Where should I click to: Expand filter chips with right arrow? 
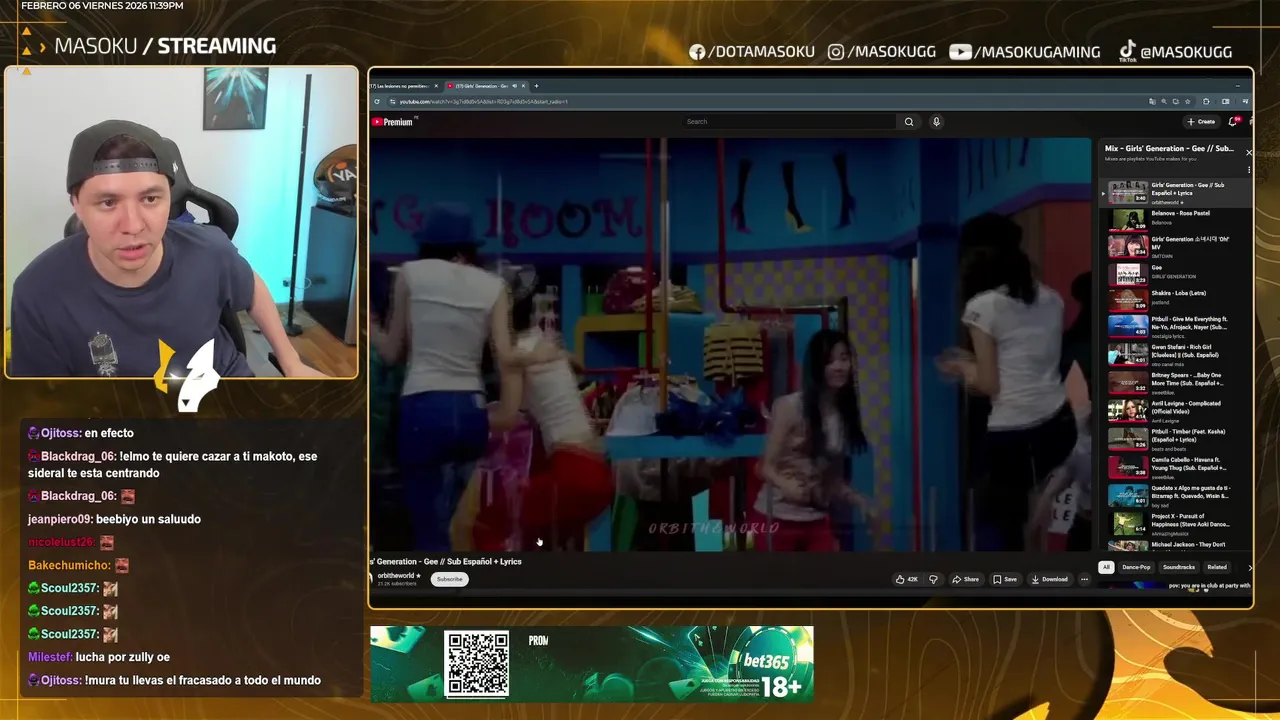coord(1249,567)
